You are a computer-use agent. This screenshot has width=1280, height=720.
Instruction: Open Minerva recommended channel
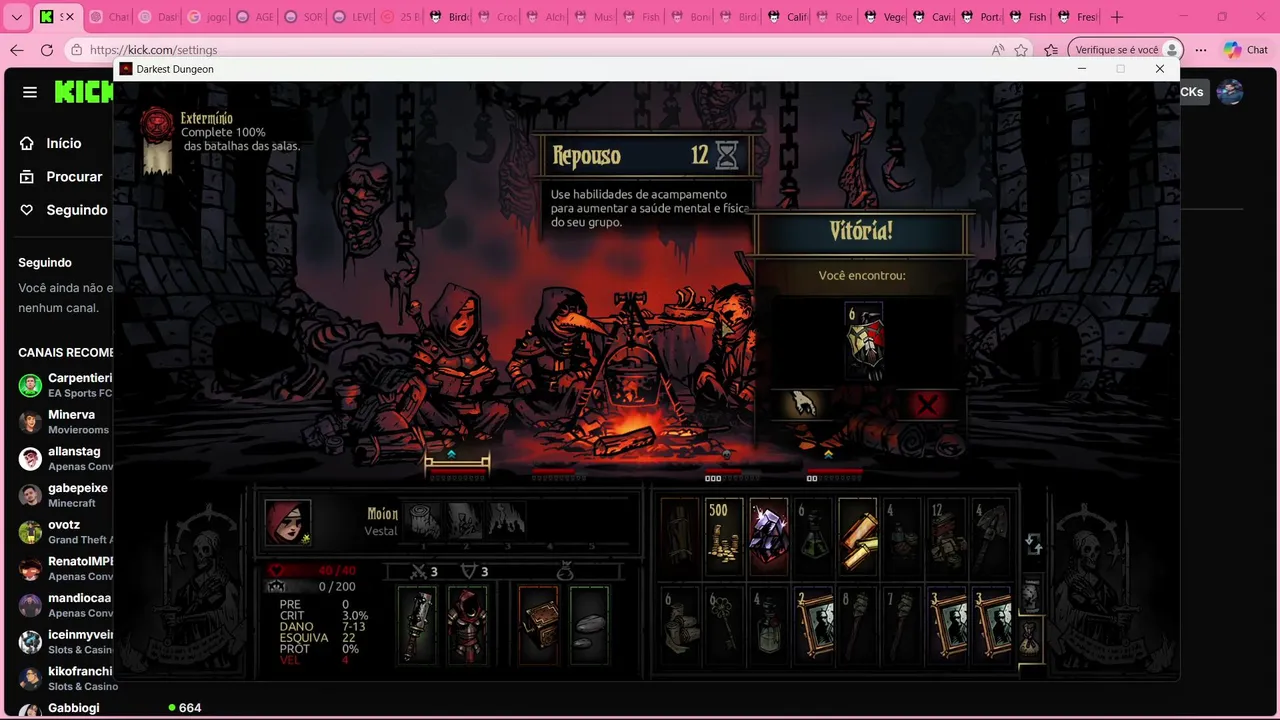tap(66, 421)
